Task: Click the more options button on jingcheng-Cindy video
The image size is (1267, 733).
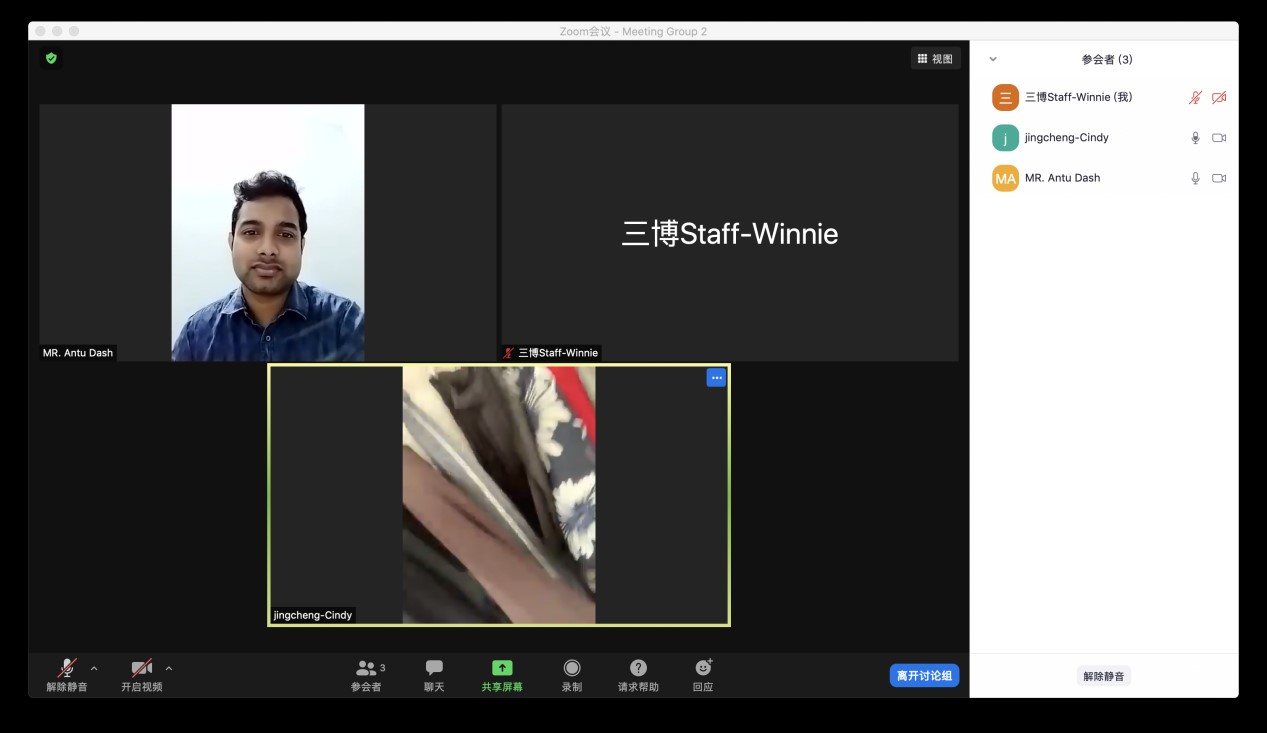Action: (716, 378)
